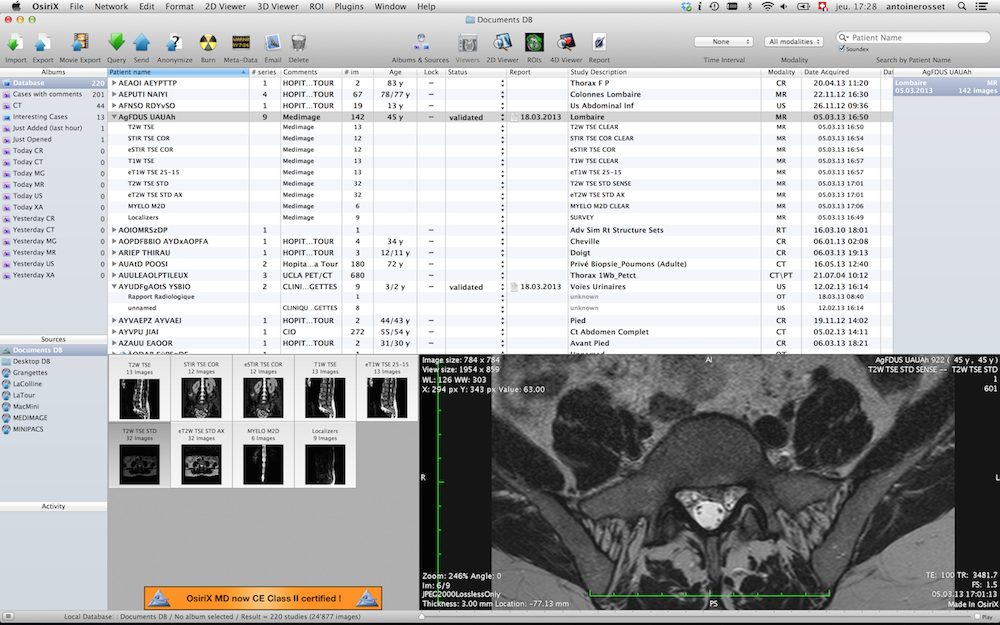The height and width of the screenshot is (625, 1000).
Task: Open the 2D Viewer icon
Action: pos(503,43)
